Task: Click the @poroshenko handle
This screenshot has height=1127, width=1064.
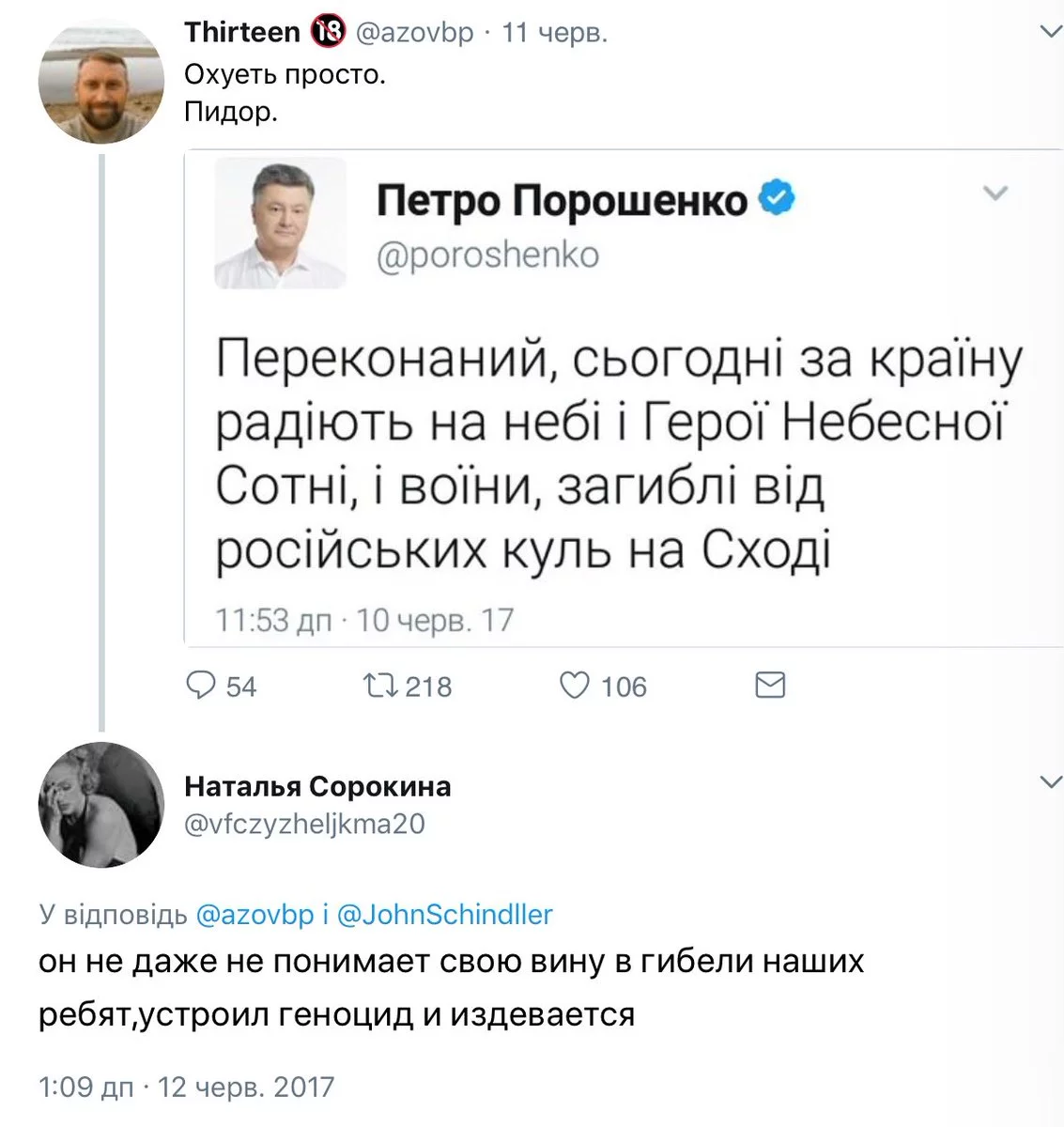Action: coord(487,255)
